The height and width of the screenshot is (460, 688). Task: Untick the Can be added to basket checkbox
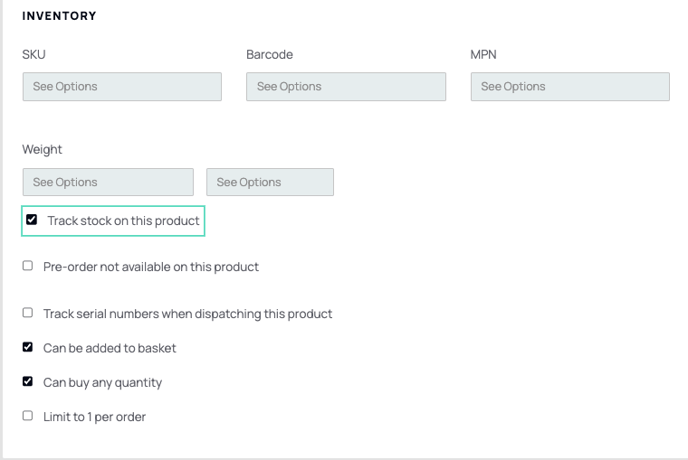click(28, 347)
